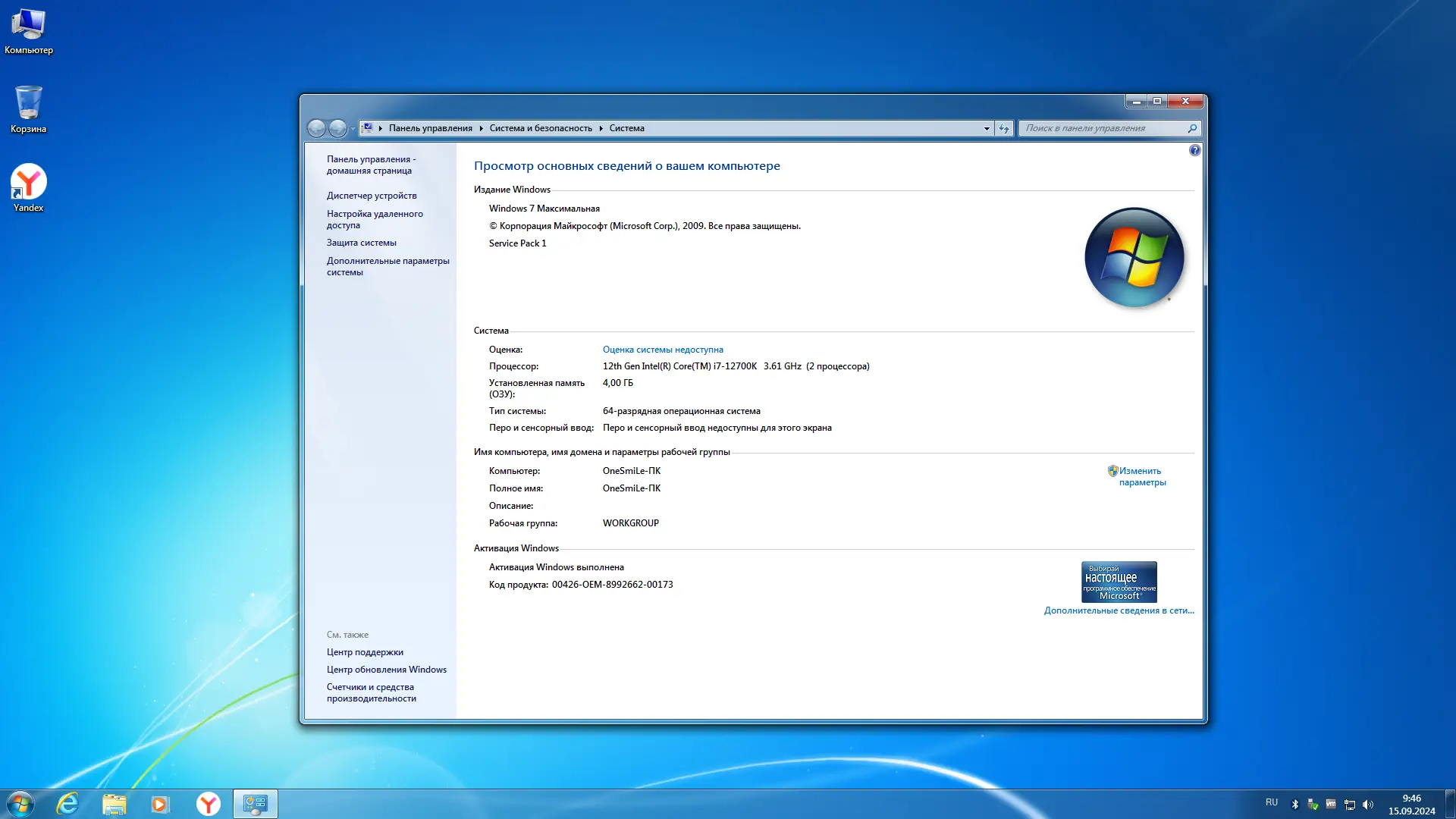Click Защита системы sidebar link
The image size is (1456, 819).
tap(362, 243)
